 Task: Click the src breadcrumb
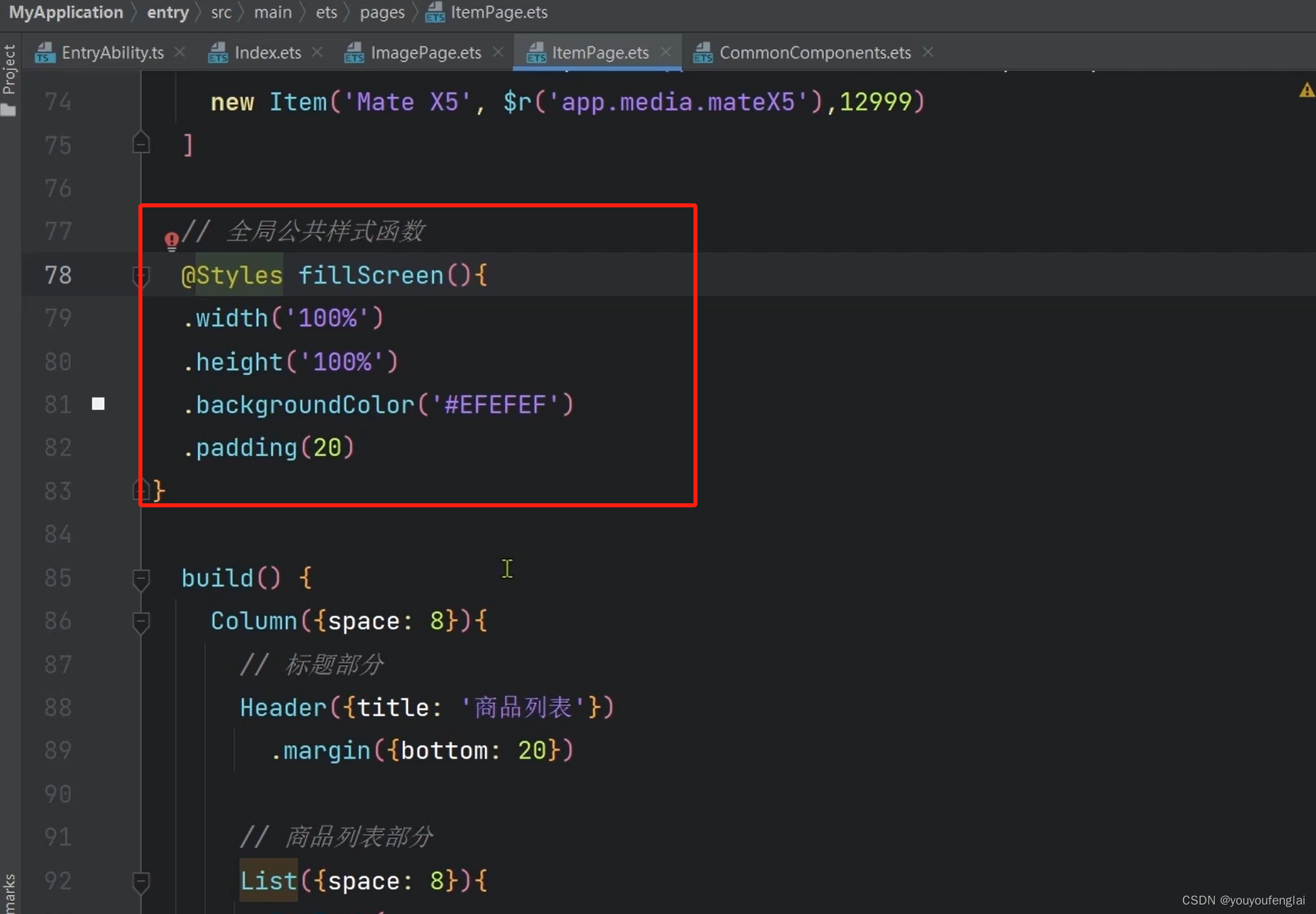221,12
